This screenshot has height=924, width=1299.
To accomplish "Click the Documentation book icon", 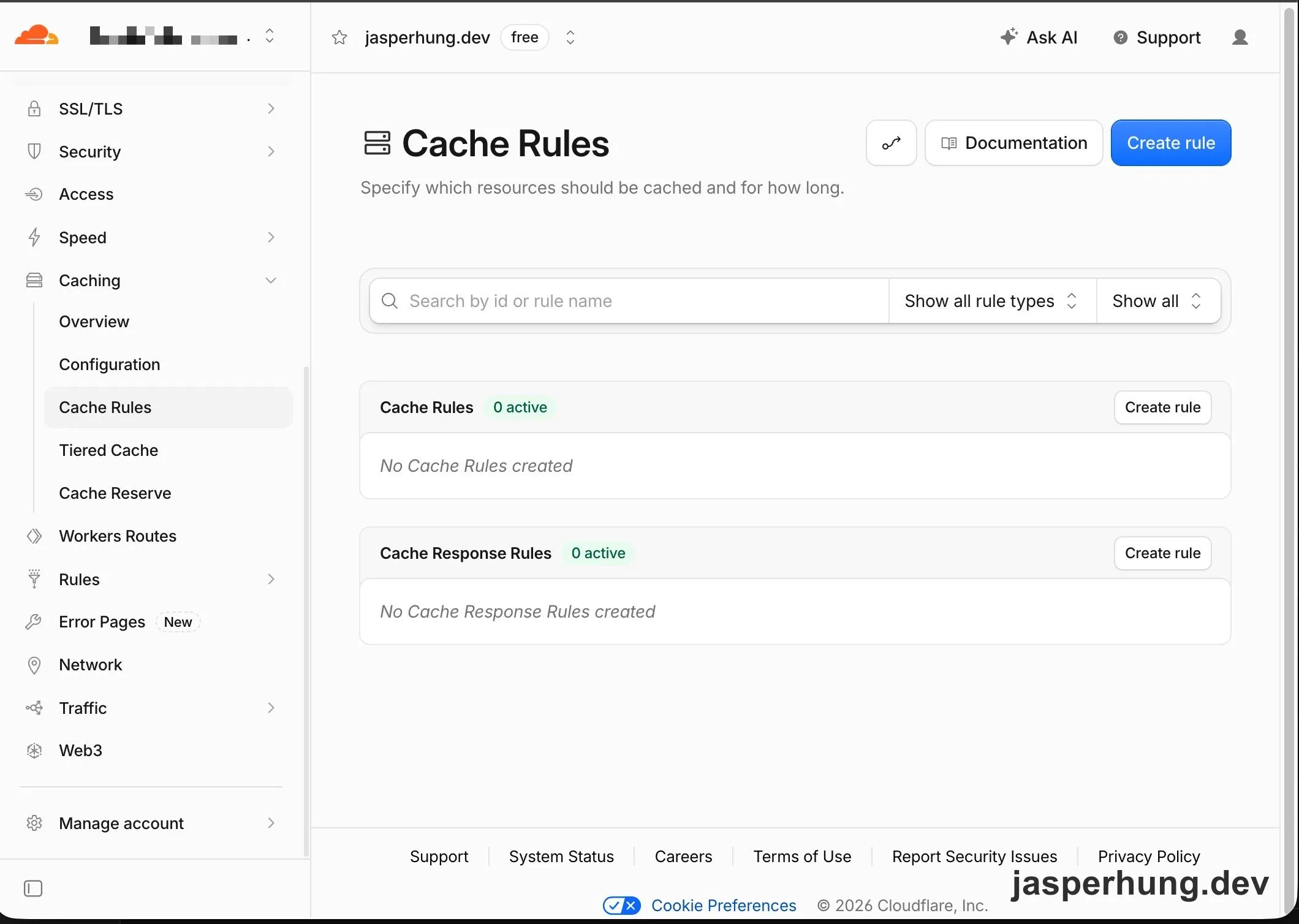I will pos(949,143).
